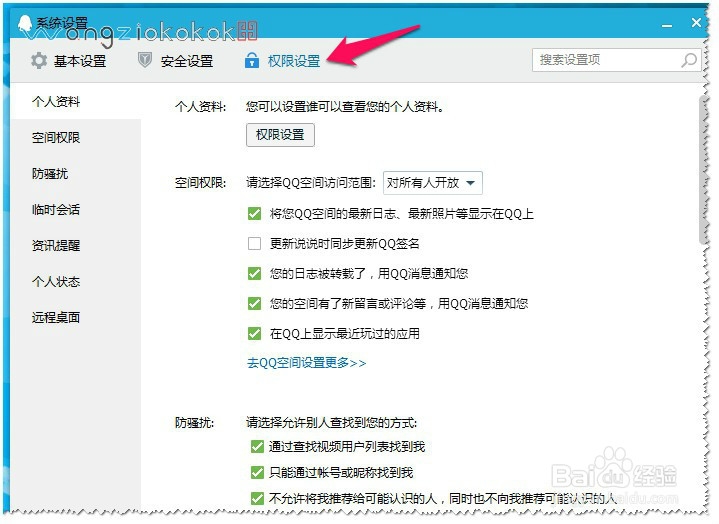Click the magnifier icon in the search box
Image resolution: width=719 pixels, height=524 pixels.
point(689,60)
